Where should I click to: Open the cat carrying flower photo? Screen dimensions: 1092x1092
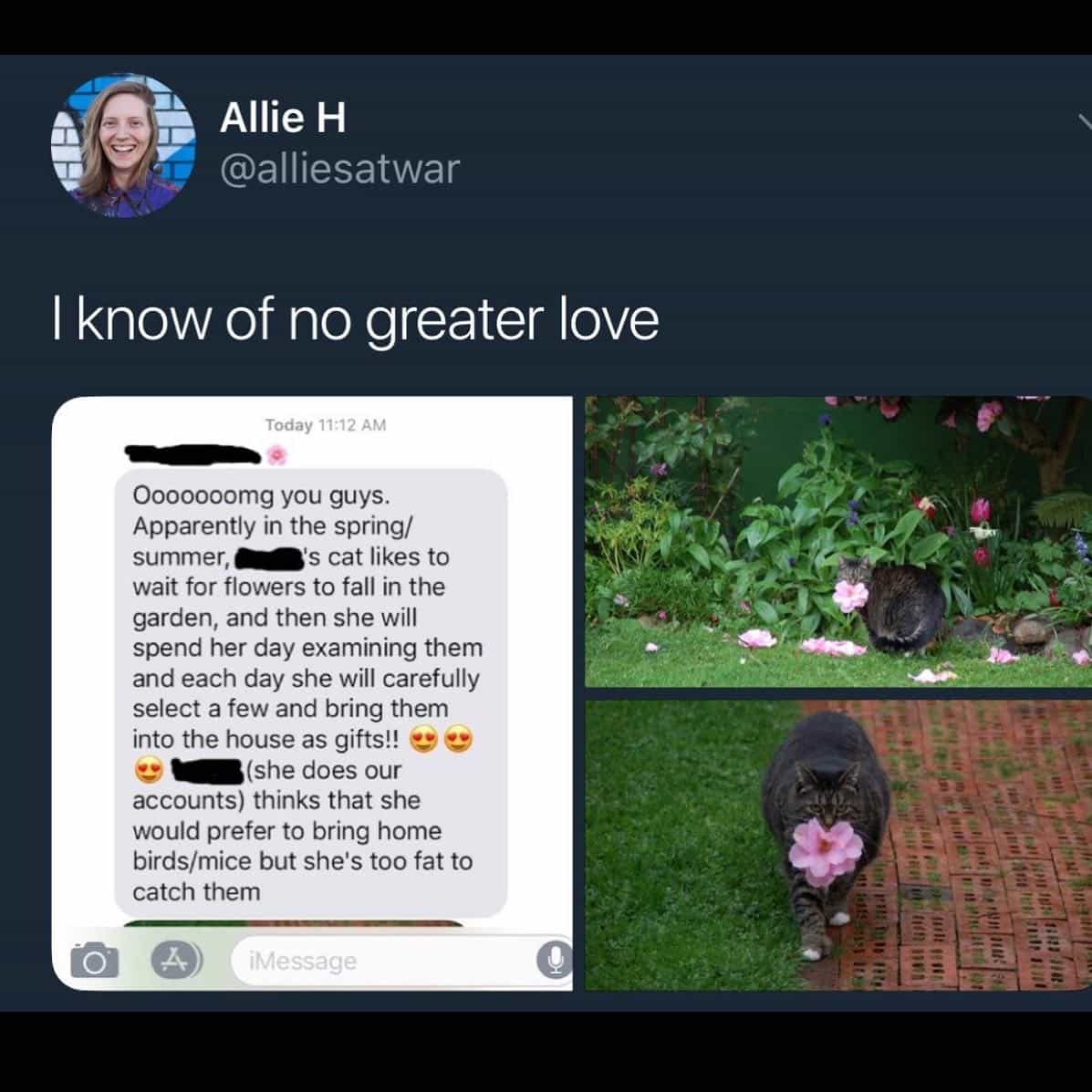tap(838, 846)
